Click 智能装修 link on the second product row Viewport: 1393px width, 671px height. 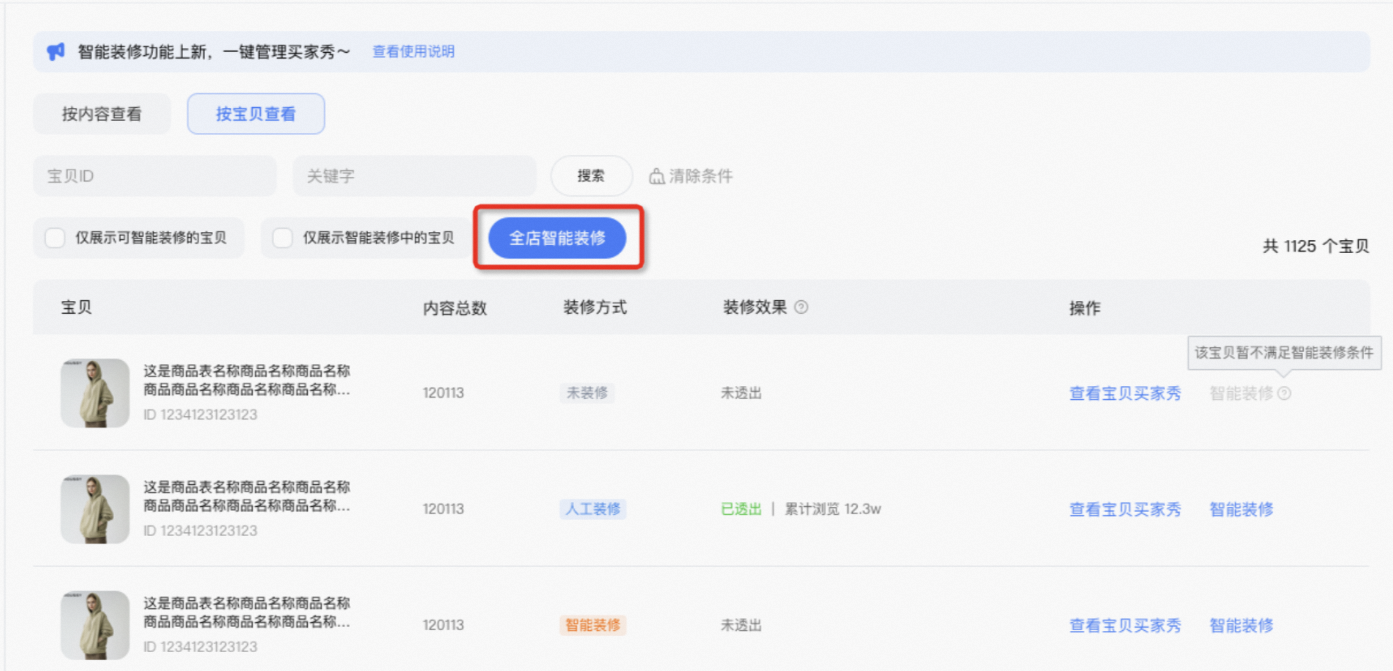tap(1240, 509)
